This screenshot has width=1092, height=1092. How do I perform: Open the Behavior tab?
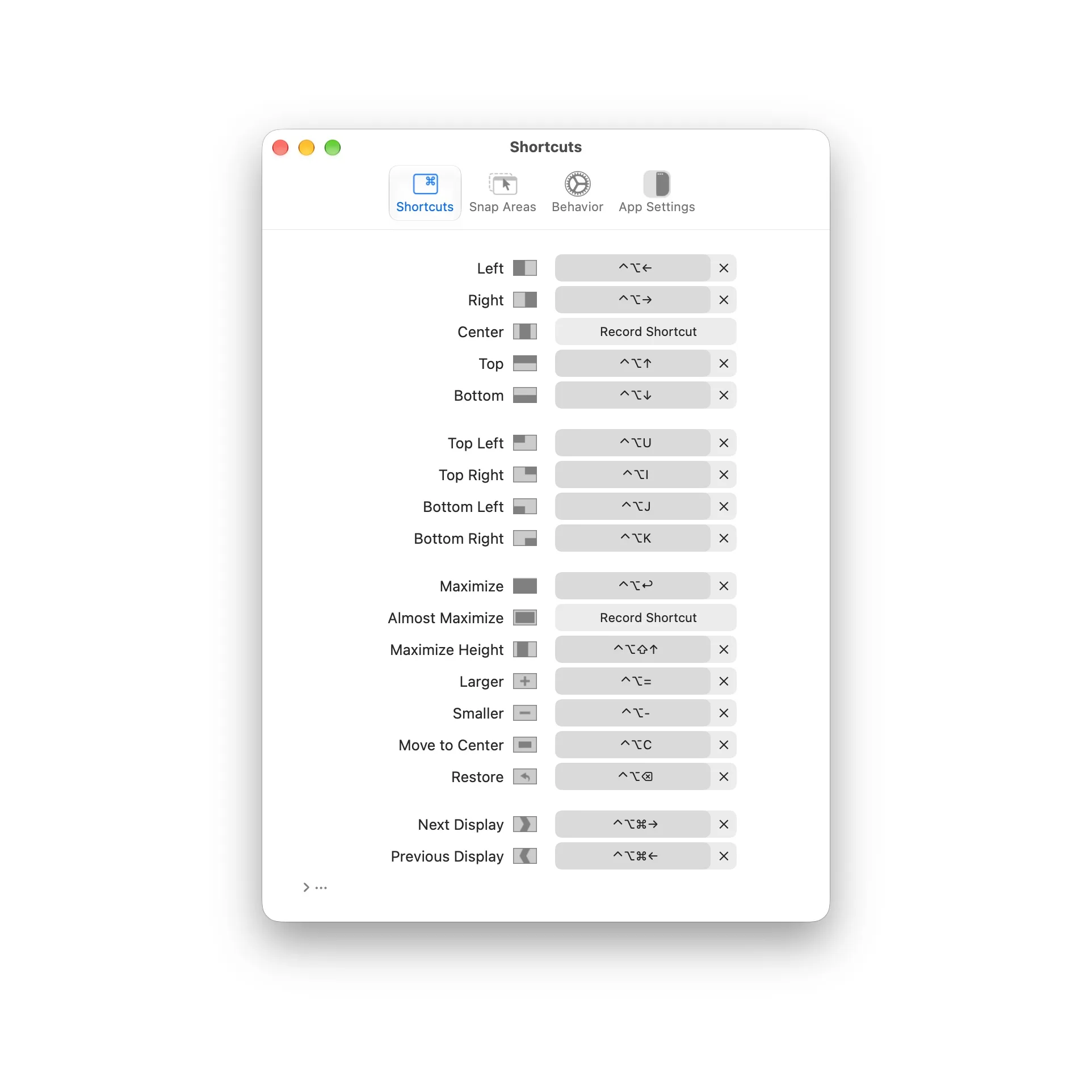(x=577, y=193)
